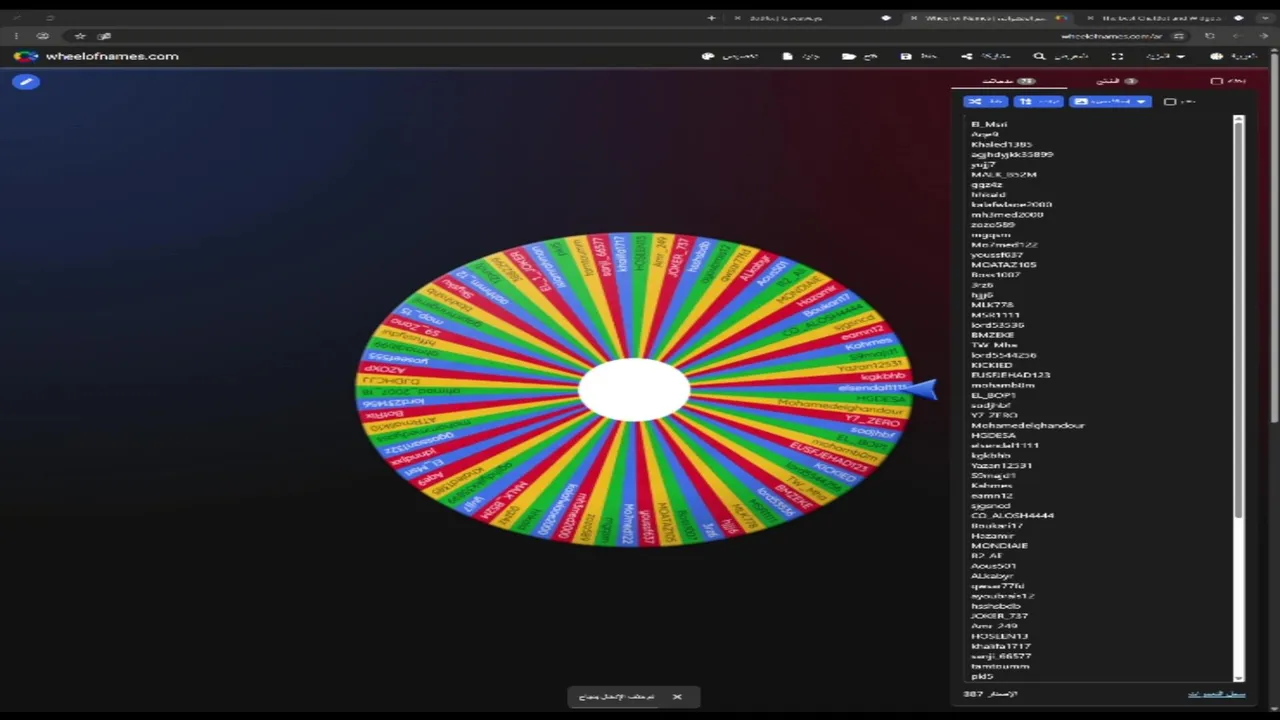Open the Add image dropdown
The height and width of the screenshot is (720, 1280).
1110,102
